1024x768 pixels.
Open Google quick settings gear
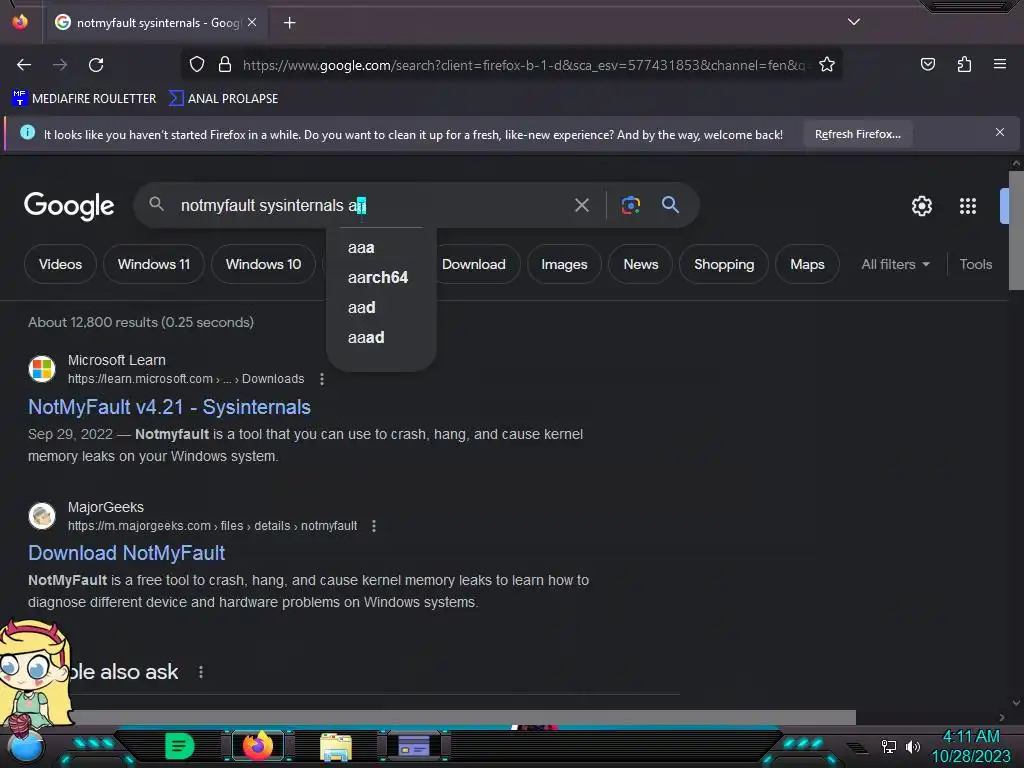[x=921, y=206]
